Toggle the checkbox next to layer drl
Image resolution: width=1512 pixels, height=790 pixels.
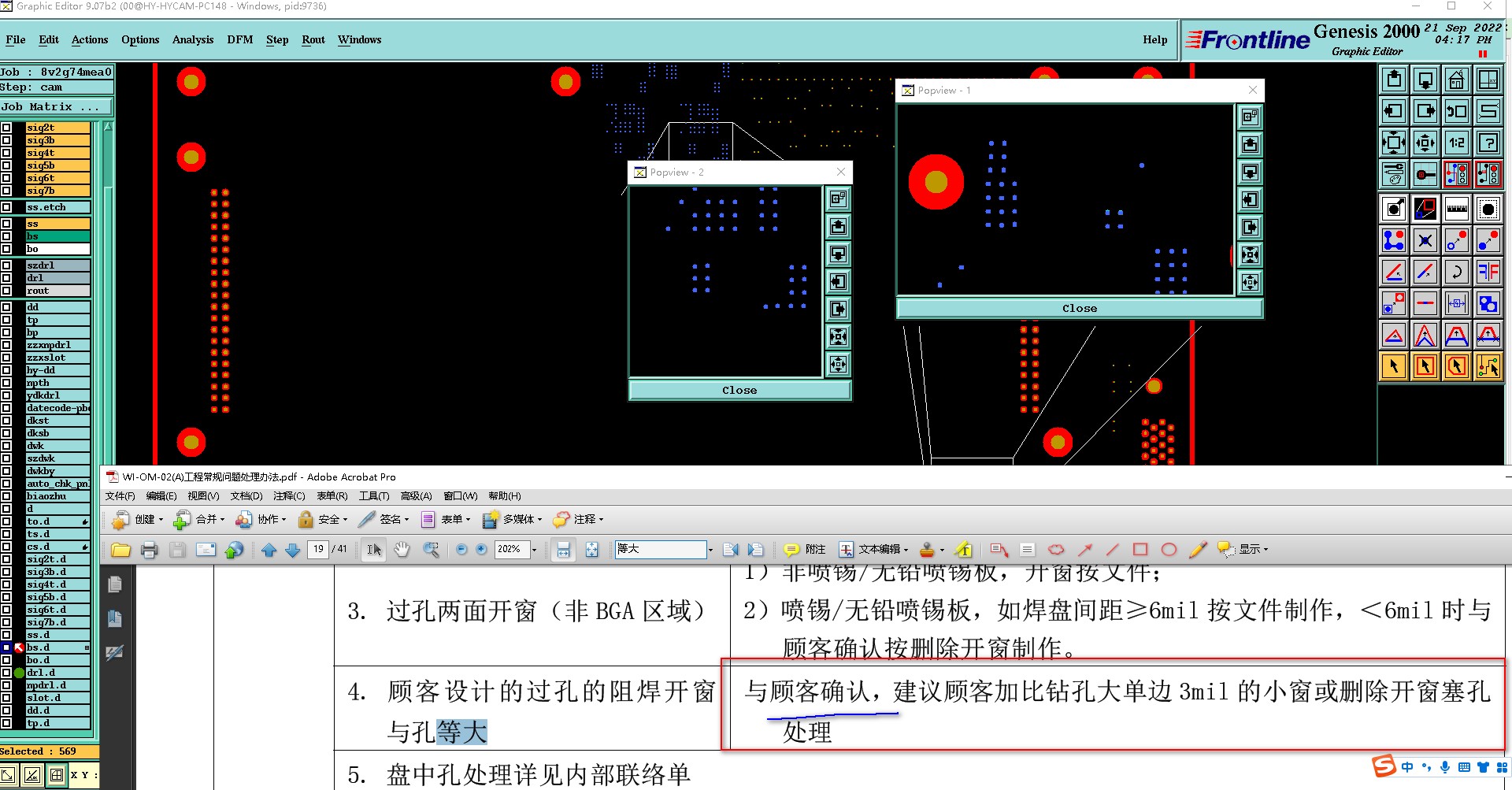[x=6, y=278]
